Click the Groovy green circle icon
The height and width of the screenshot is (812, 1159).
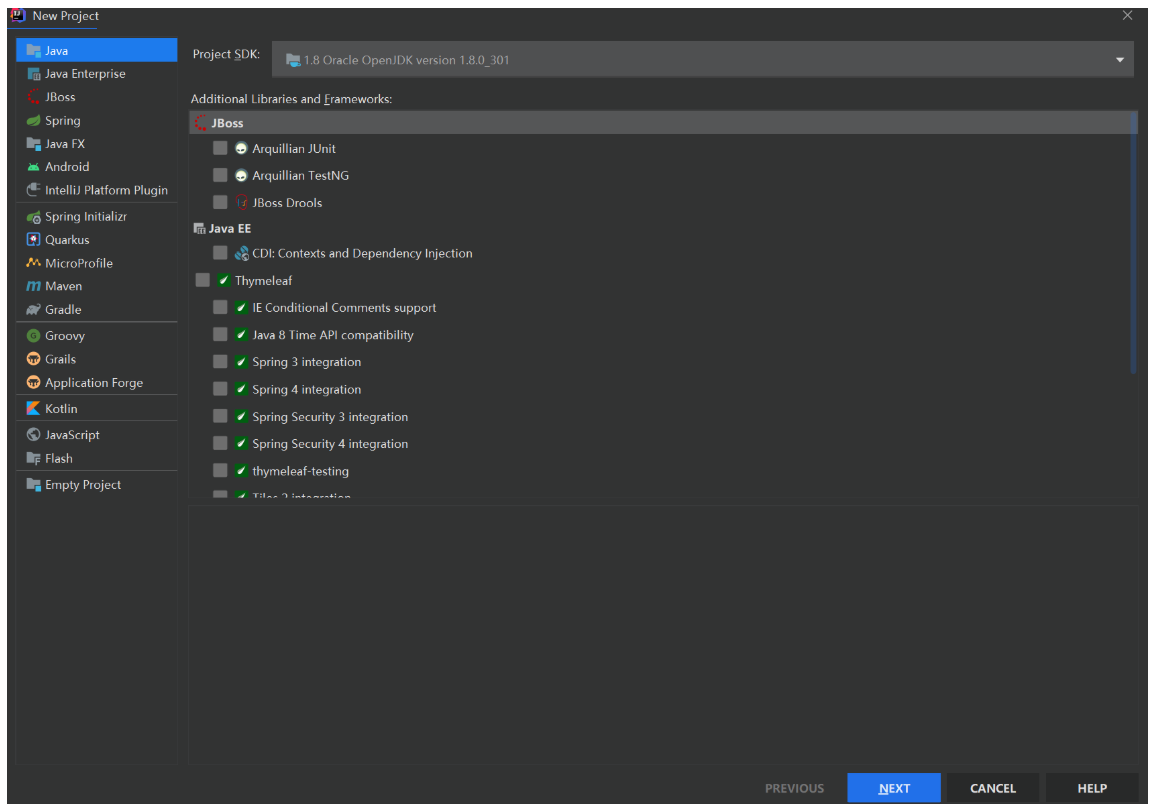tap(33, 335)
